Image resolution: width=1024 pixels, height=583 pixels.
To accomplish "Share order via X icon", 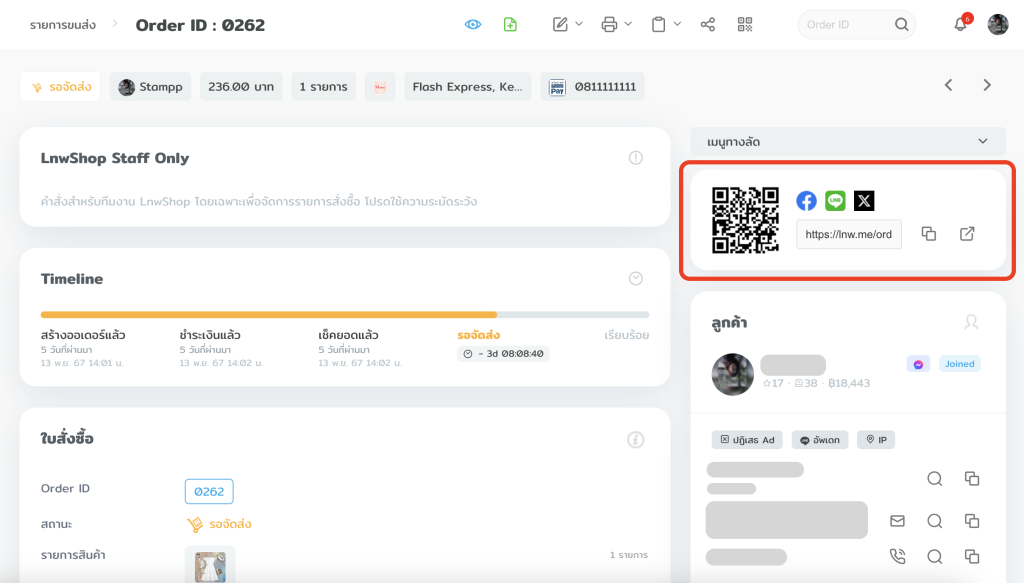I will [864, 201].
